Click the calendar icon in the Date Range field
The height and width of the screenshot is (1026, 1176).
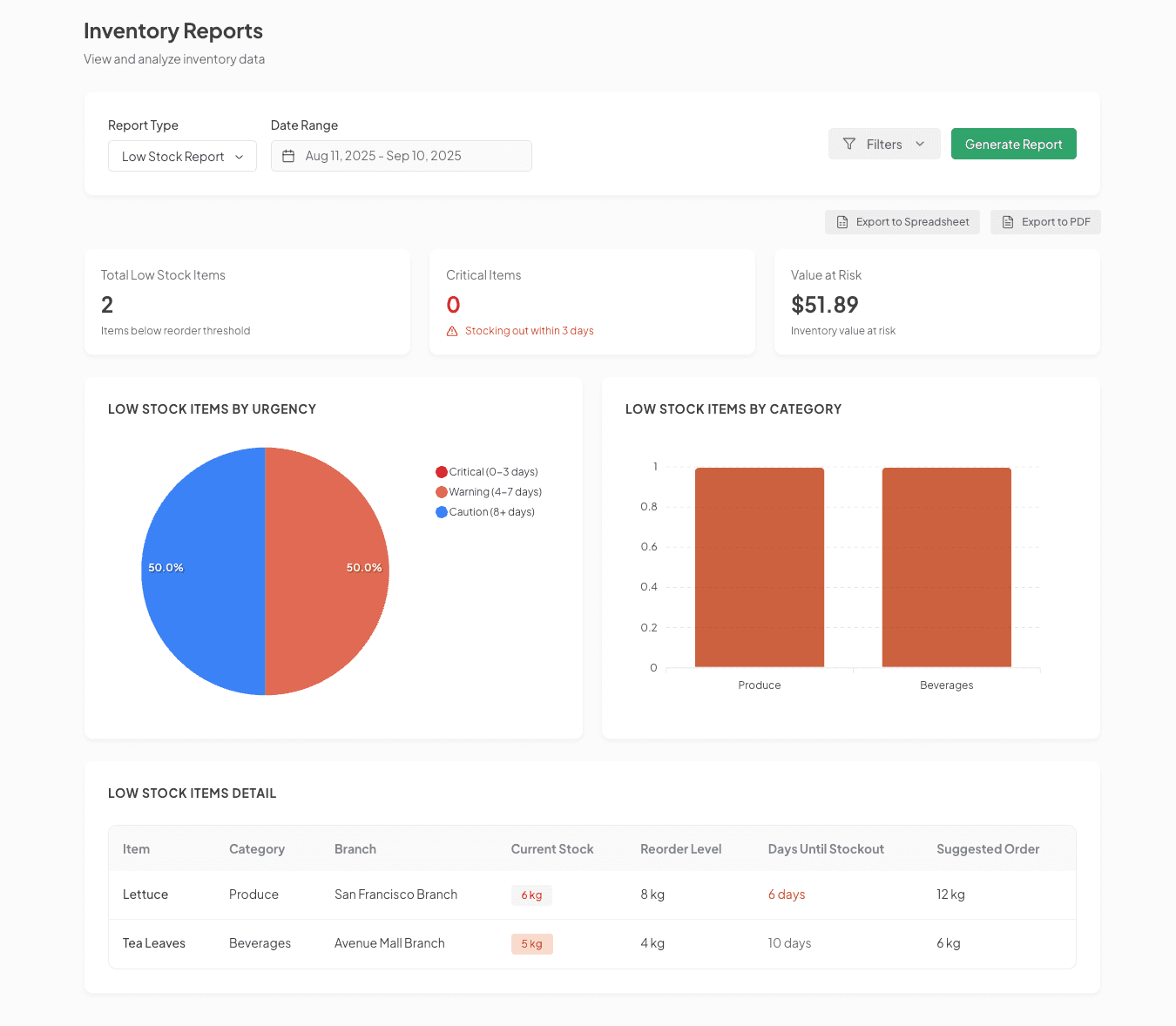click(288, 155)
